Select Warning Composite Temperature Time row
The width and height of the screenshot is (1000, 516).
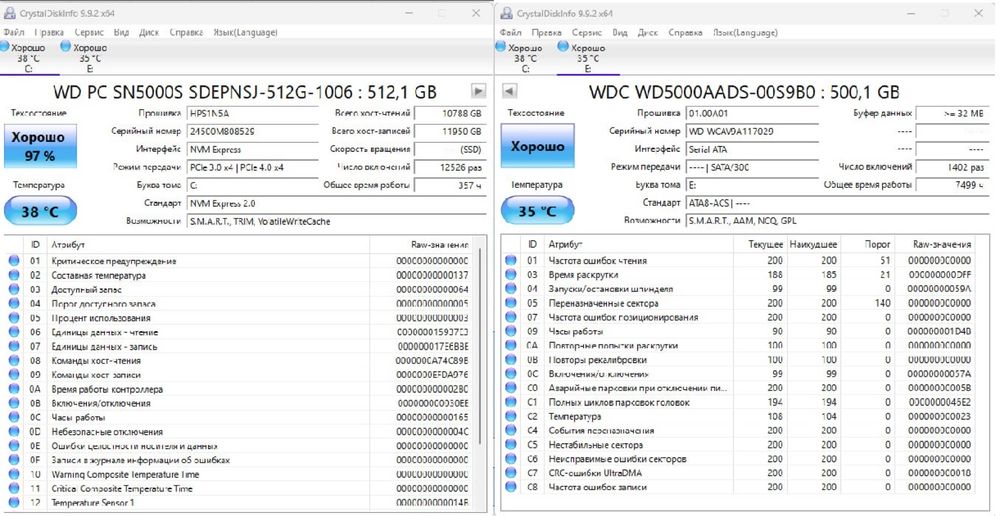pos(239,474)
